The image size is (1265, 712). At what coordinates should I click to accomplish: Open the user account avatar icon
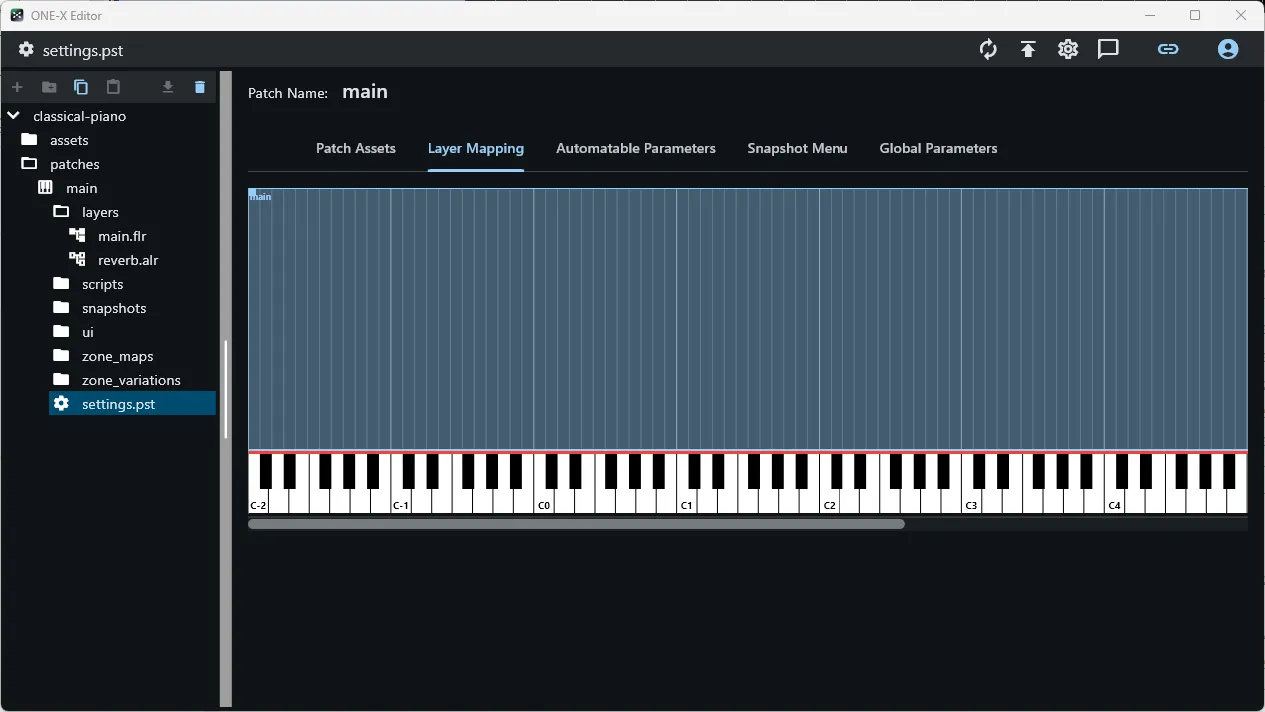point(1228,49)
